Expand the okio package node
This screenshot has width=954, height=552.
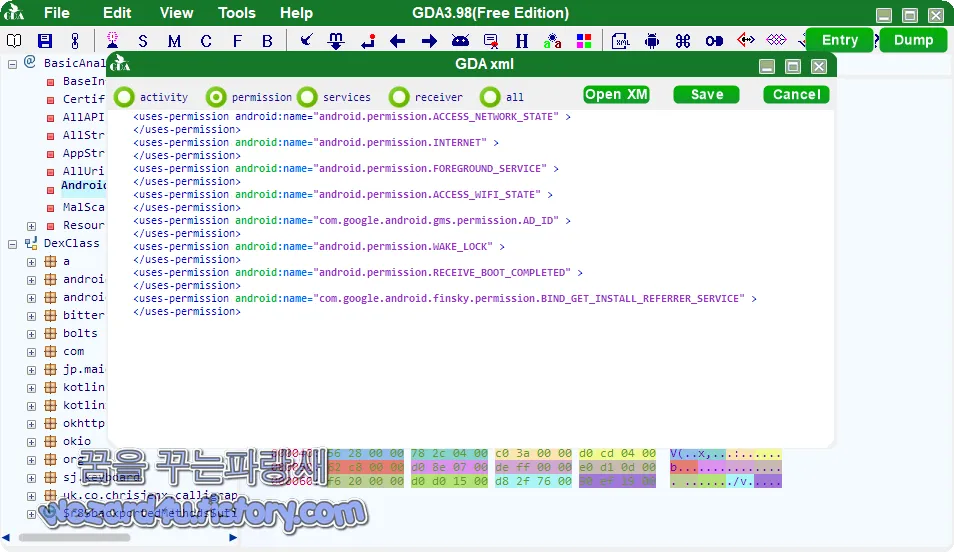[x=31, y=442]
